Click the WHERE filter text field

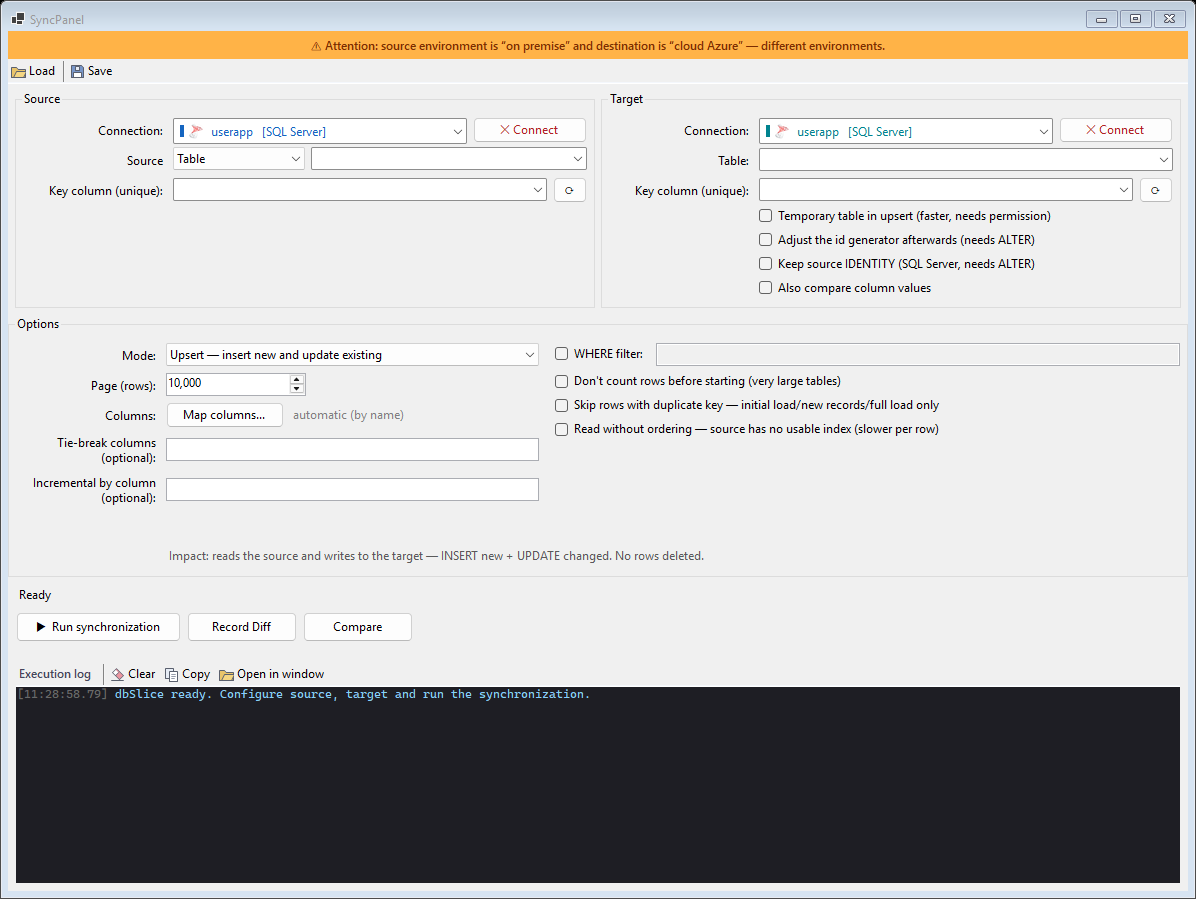pos(918,354)
